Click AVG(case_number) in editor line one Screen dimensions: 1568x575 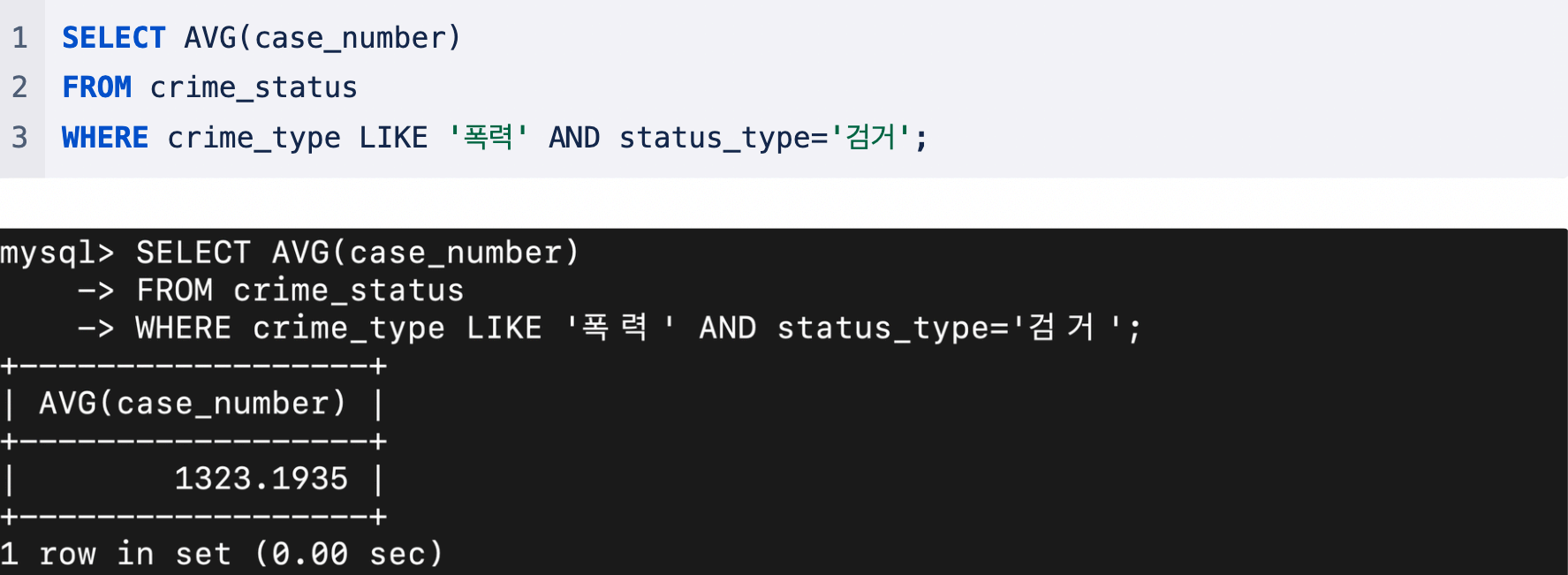322,38
